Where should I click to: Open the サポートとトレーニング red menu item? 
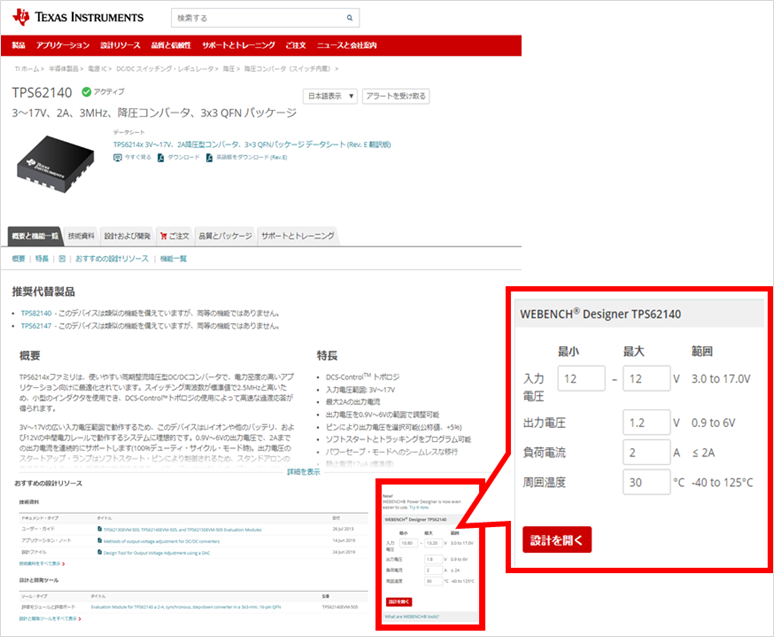[238, 45]
